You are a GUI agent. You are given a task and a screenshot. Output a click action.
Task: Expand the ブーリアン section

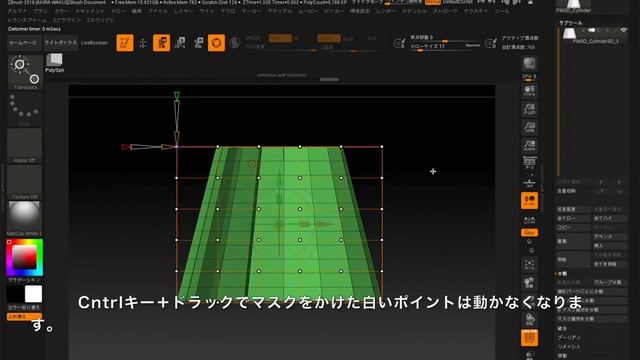click(x=569, y=338)
